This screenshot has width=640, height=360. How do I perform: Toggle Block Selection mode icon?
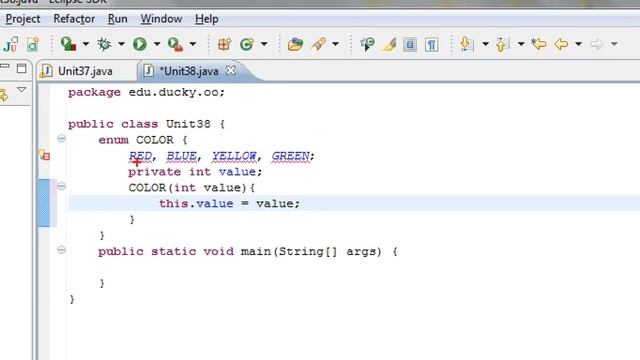[410, 44]
